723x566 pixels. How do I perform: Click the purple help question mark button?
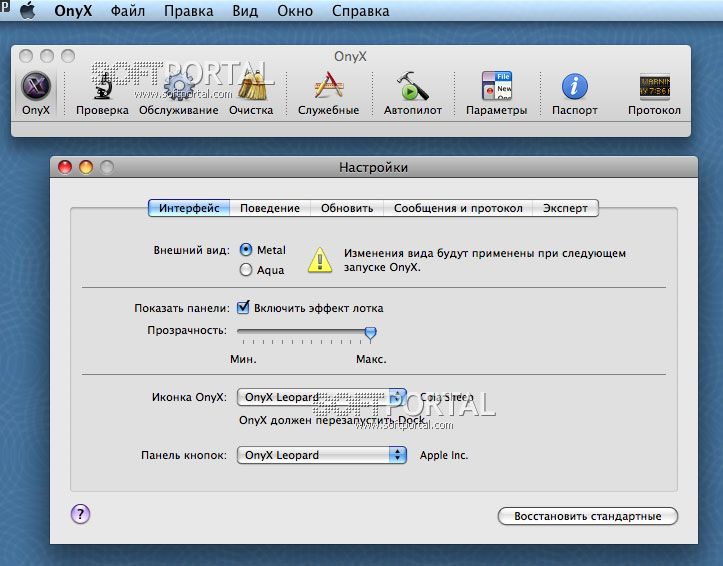[80, 513]
